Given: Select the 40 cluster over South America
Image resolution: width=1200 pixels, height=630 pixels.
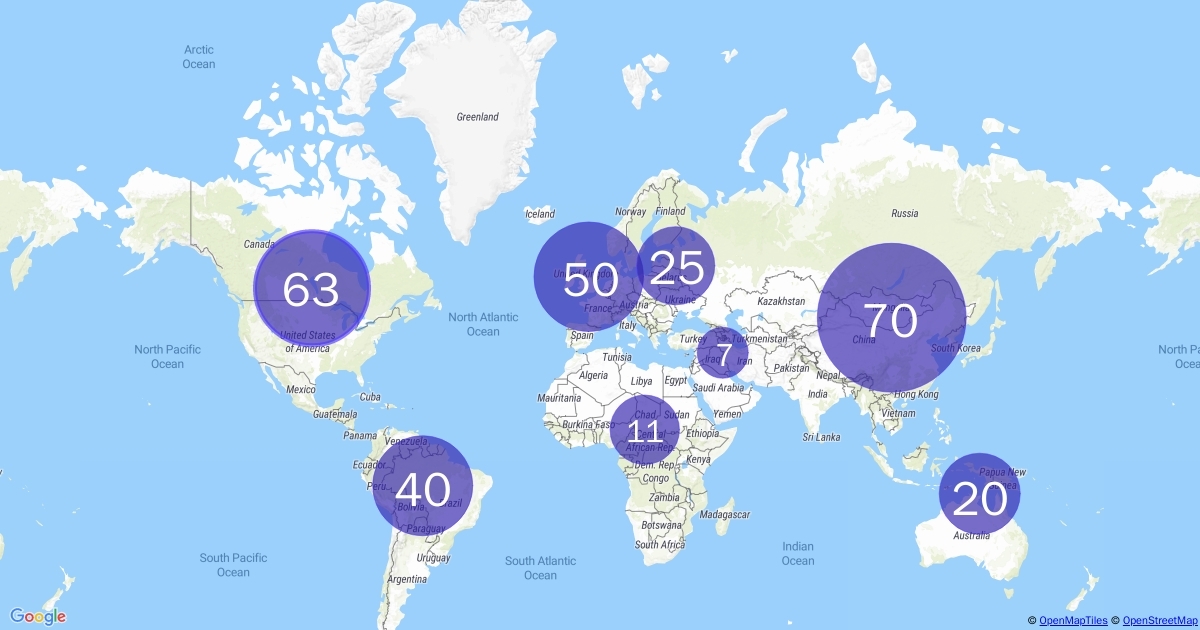Looking at the screenshot, I should pos(422,487).
